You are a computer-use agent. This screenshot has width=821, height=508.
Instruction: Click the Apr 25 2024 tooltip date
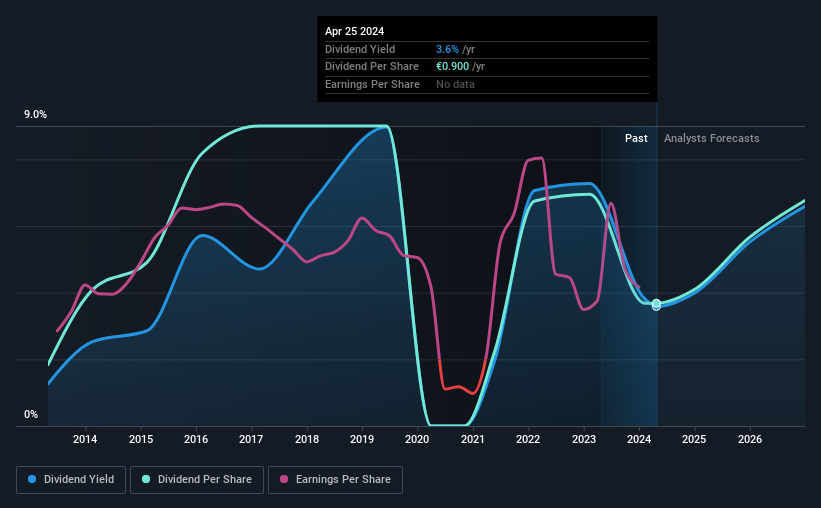click(x=354, y=31)
